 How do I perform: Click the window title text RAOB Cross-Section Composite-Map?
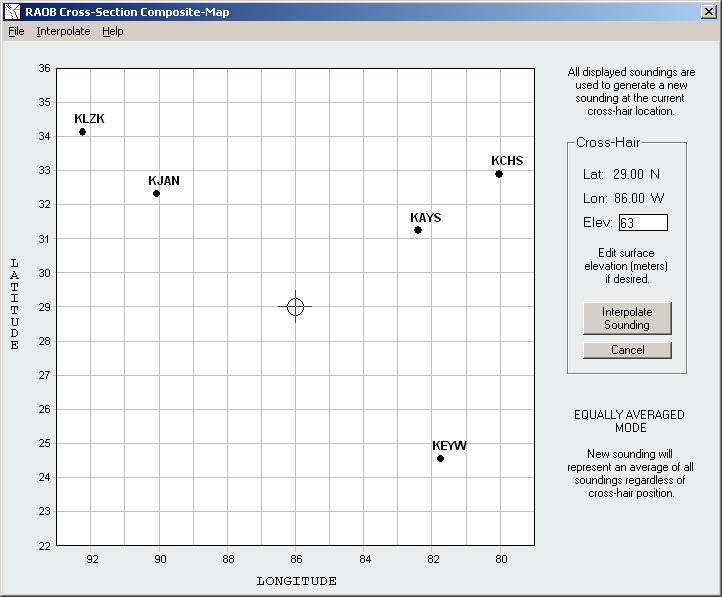point(127,12)
